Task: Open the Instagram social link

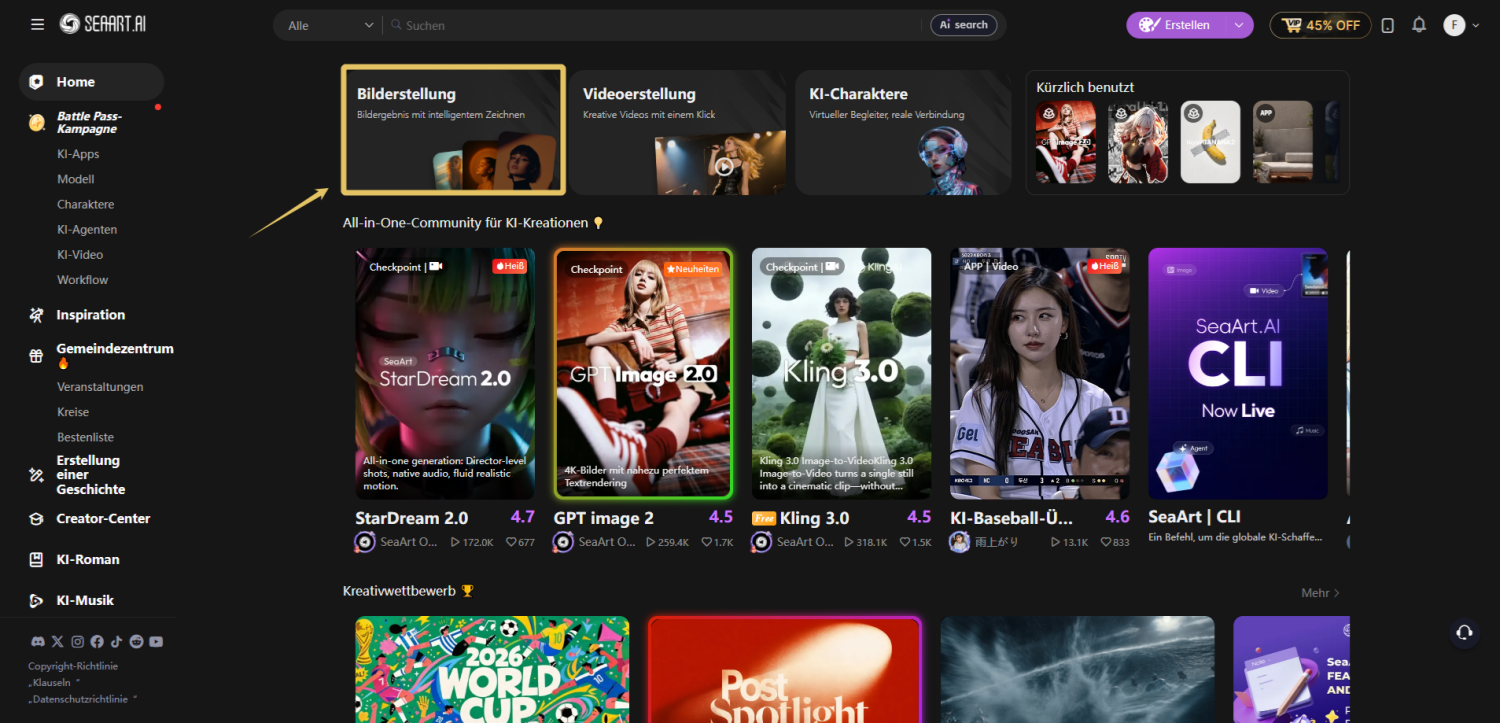Action: 77,641
